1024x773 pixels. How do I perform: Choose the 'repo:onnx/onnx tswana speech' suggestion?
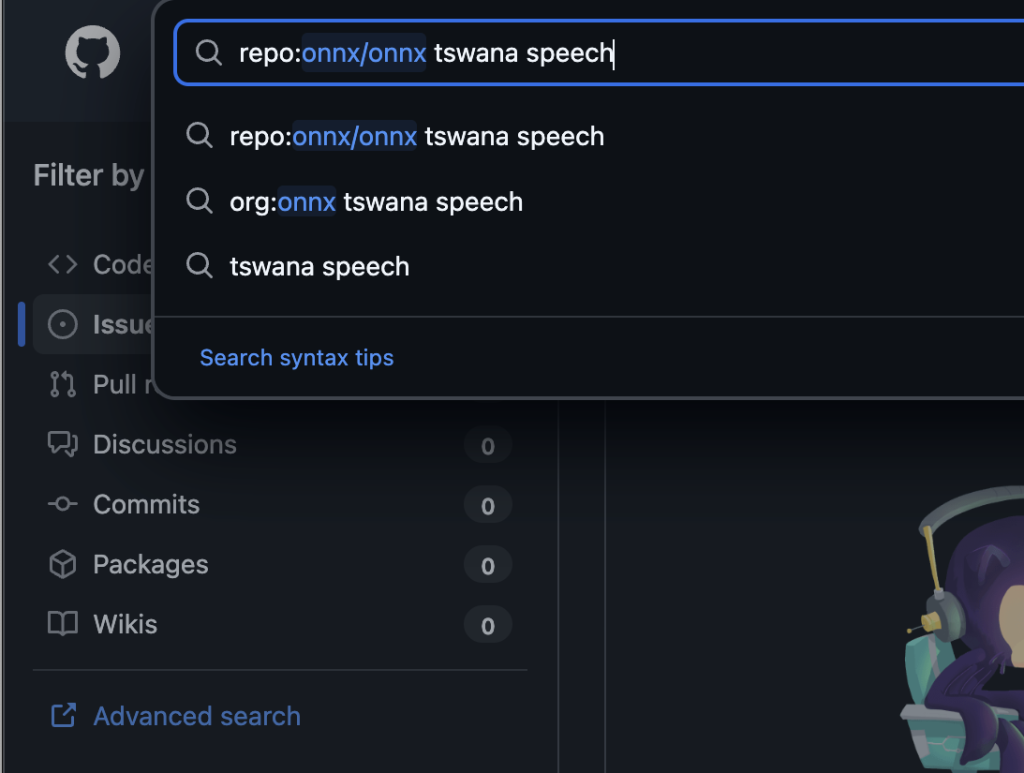(x=416, y=136)
